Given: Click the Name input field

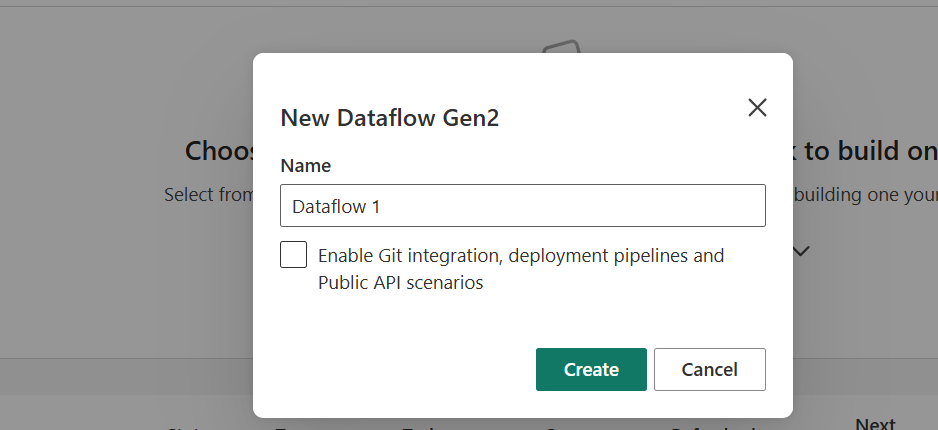Looking at the screenshot, I should 523,206.
